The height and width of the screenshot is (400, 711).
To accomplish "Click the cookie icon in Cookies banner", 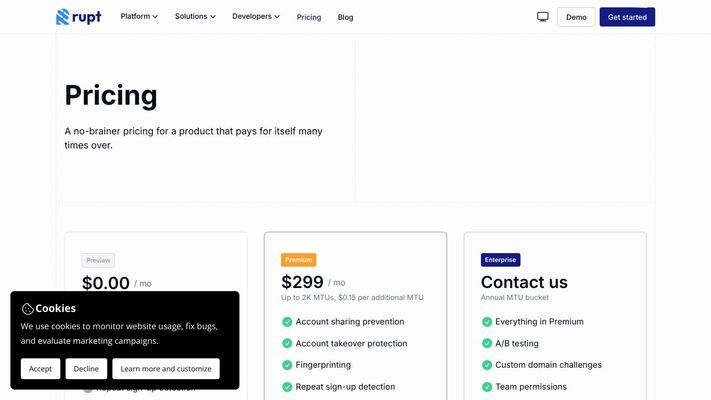I will click(x=27, y=309).
